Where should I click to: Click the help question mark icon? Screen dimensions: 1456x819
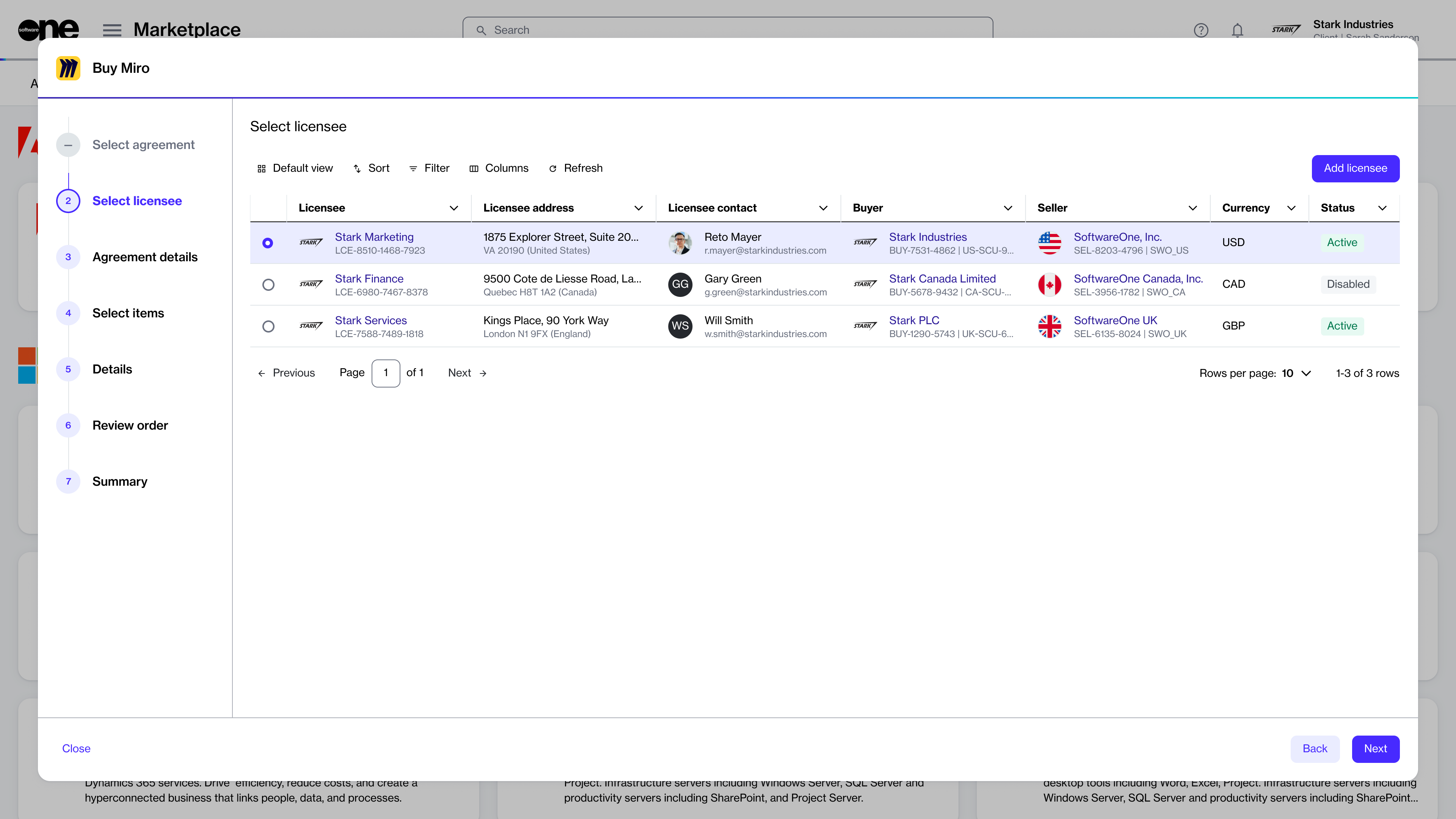click(1200, 30)
